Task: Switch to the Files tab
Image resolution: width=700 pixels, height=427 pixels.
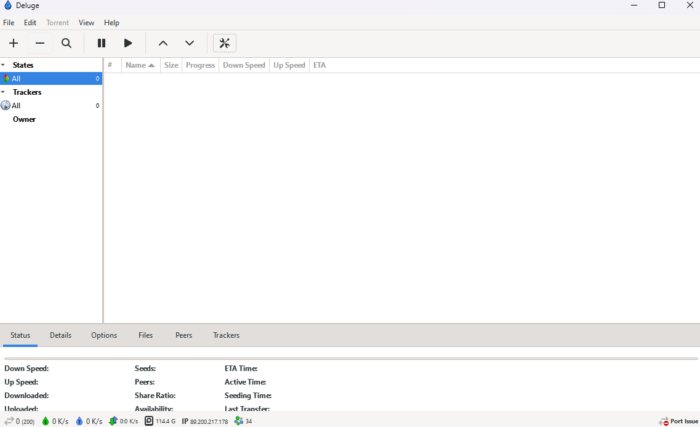Action: [146, 335]
